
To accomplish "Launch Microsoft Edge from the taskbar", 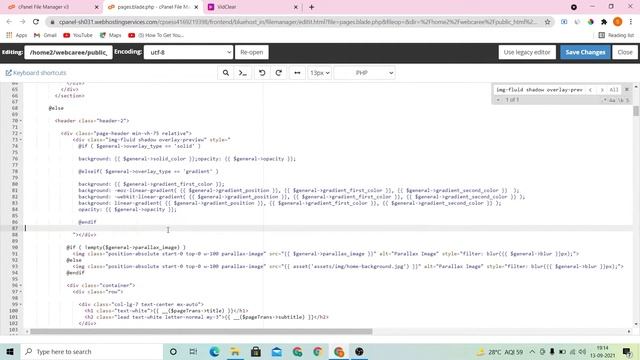I will point(214,351).
